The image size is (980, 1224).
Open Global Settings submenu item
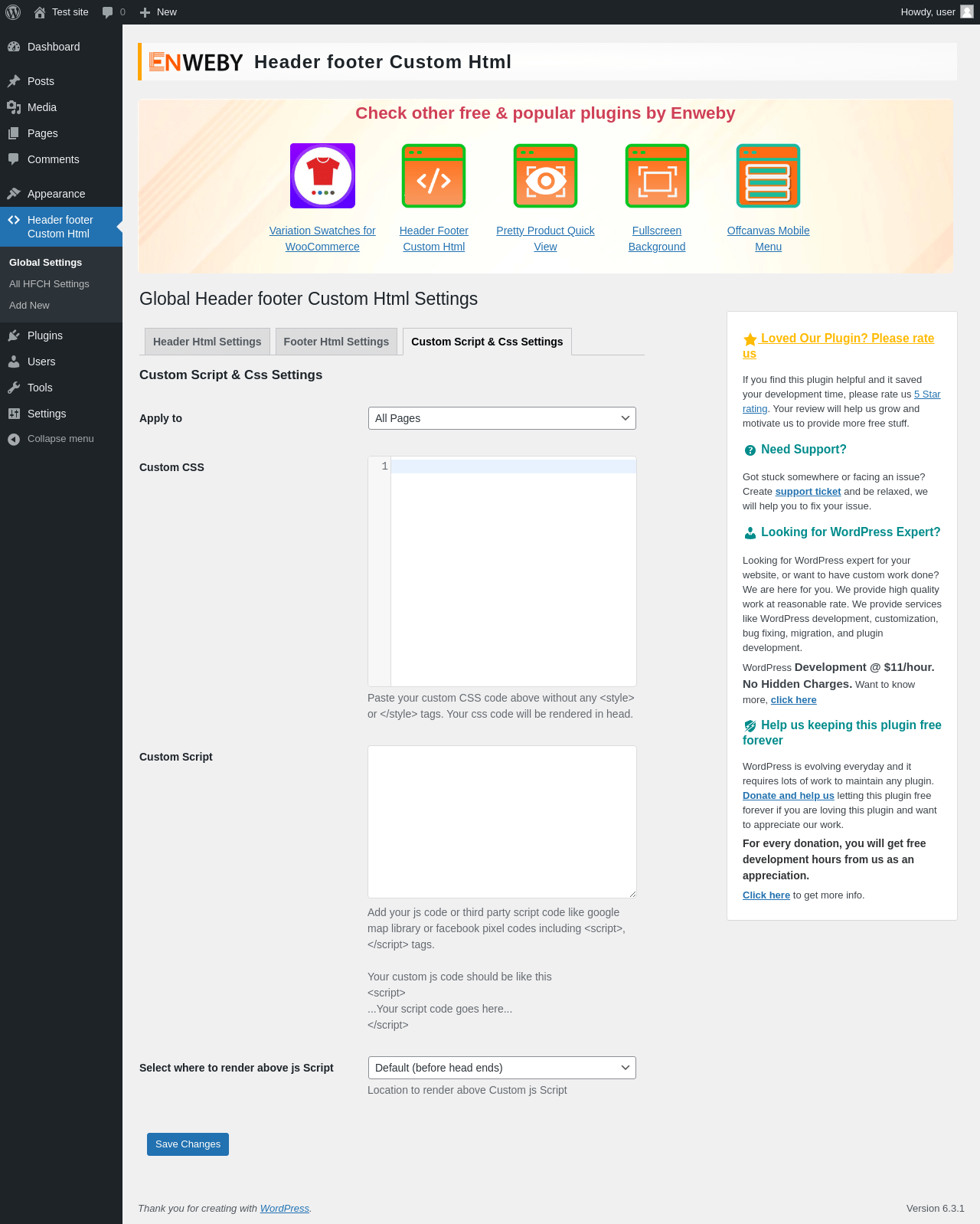[x=46, y=263]
